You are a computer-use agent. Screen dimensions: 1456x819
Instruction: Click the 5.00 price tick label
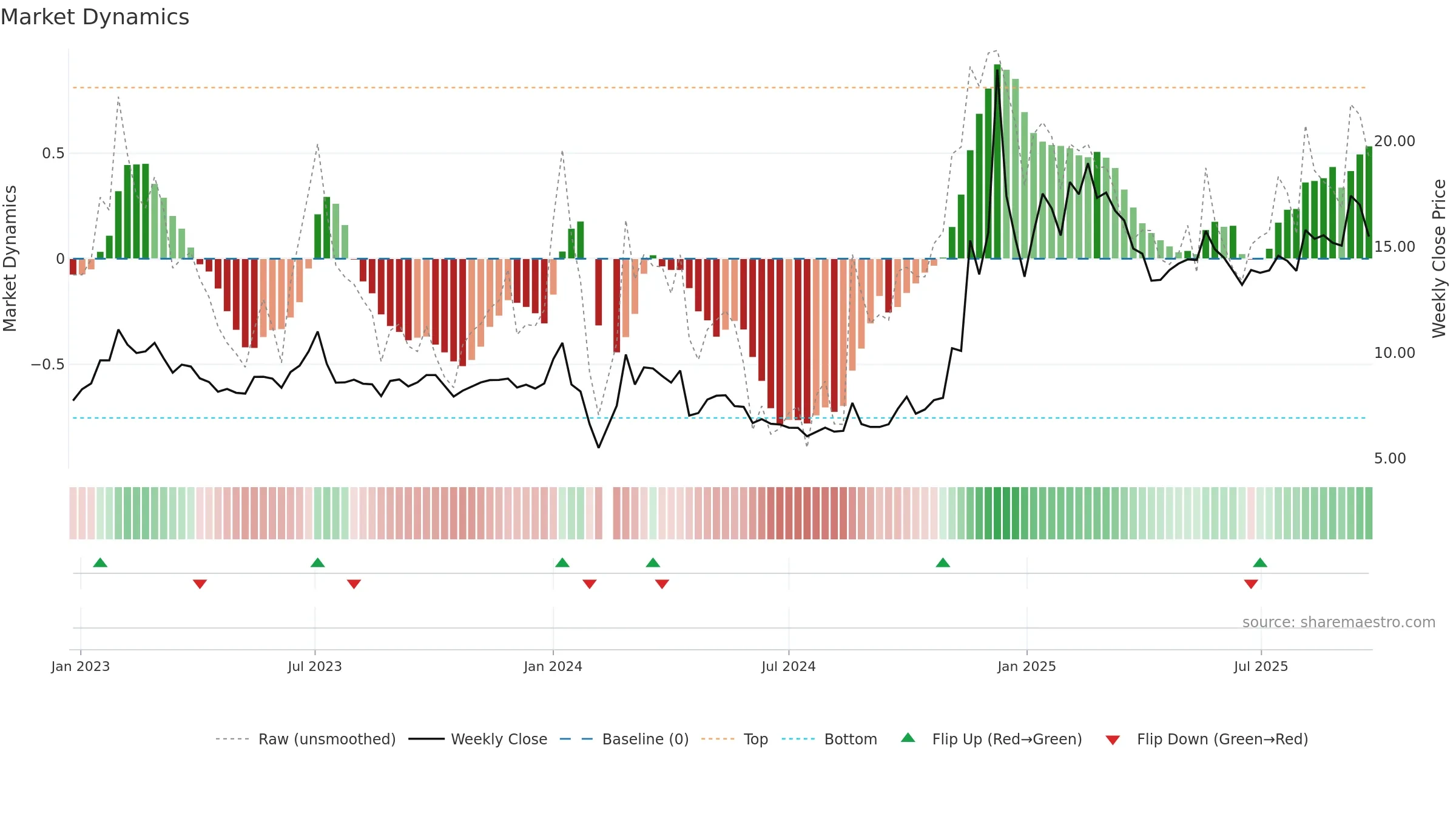pos(1390,459)
